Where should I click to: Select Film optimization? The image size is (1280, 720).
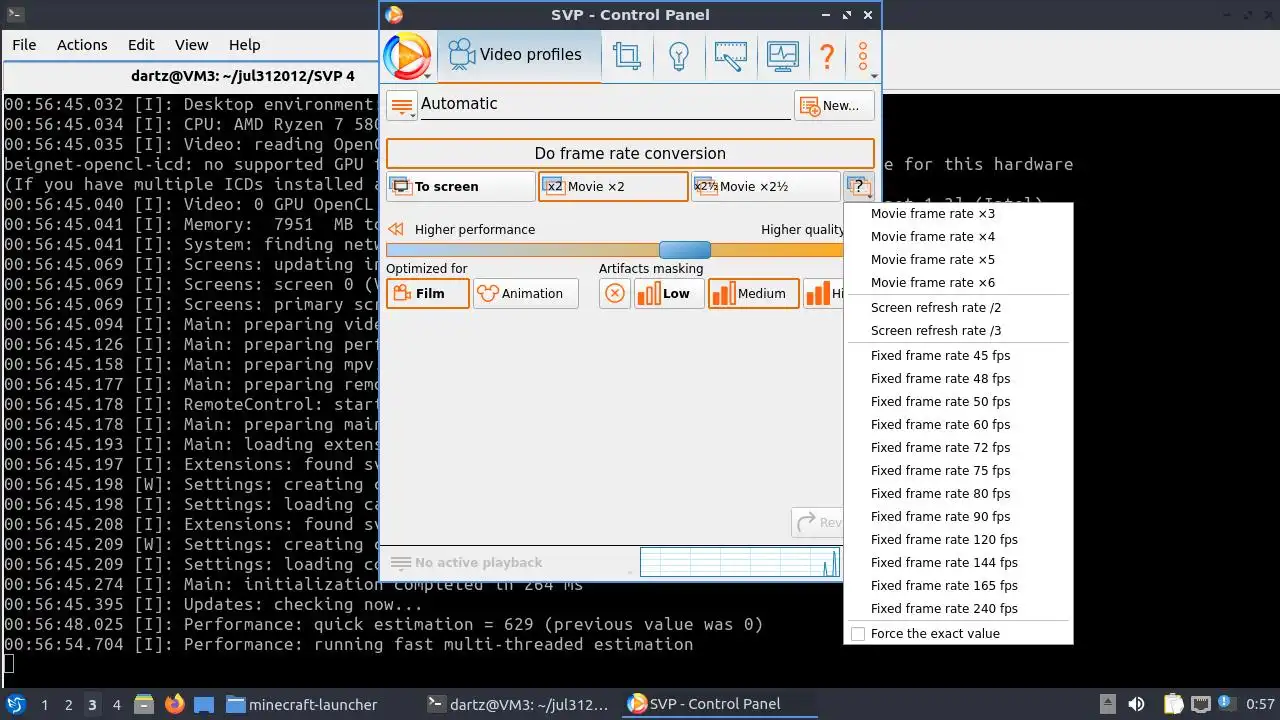(428, 293)
